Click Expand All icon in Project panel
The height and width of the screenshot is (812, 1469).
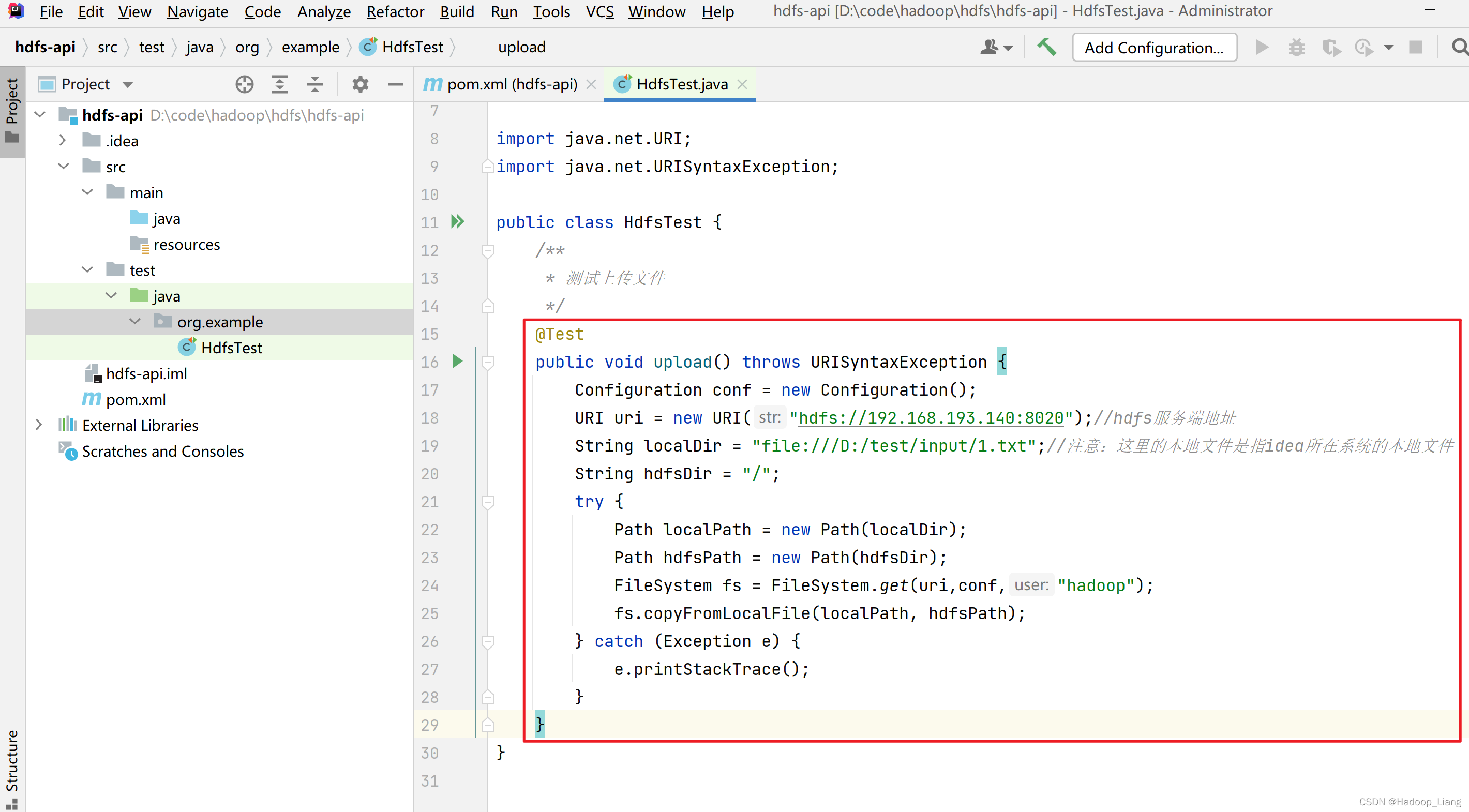[x=279, y=84]
